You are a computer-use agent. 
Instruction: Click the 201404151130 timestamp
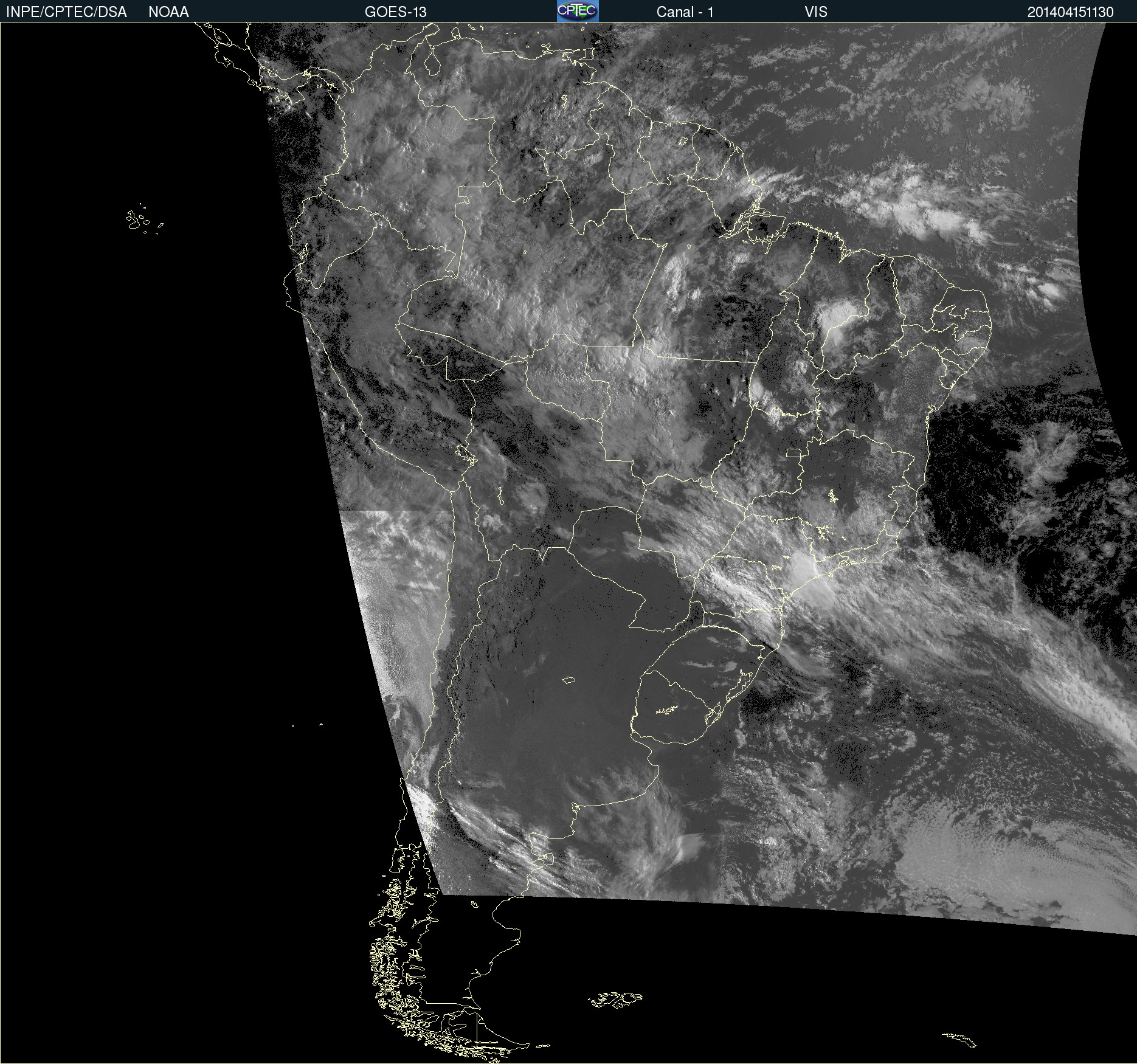[x=1071, y=12]
